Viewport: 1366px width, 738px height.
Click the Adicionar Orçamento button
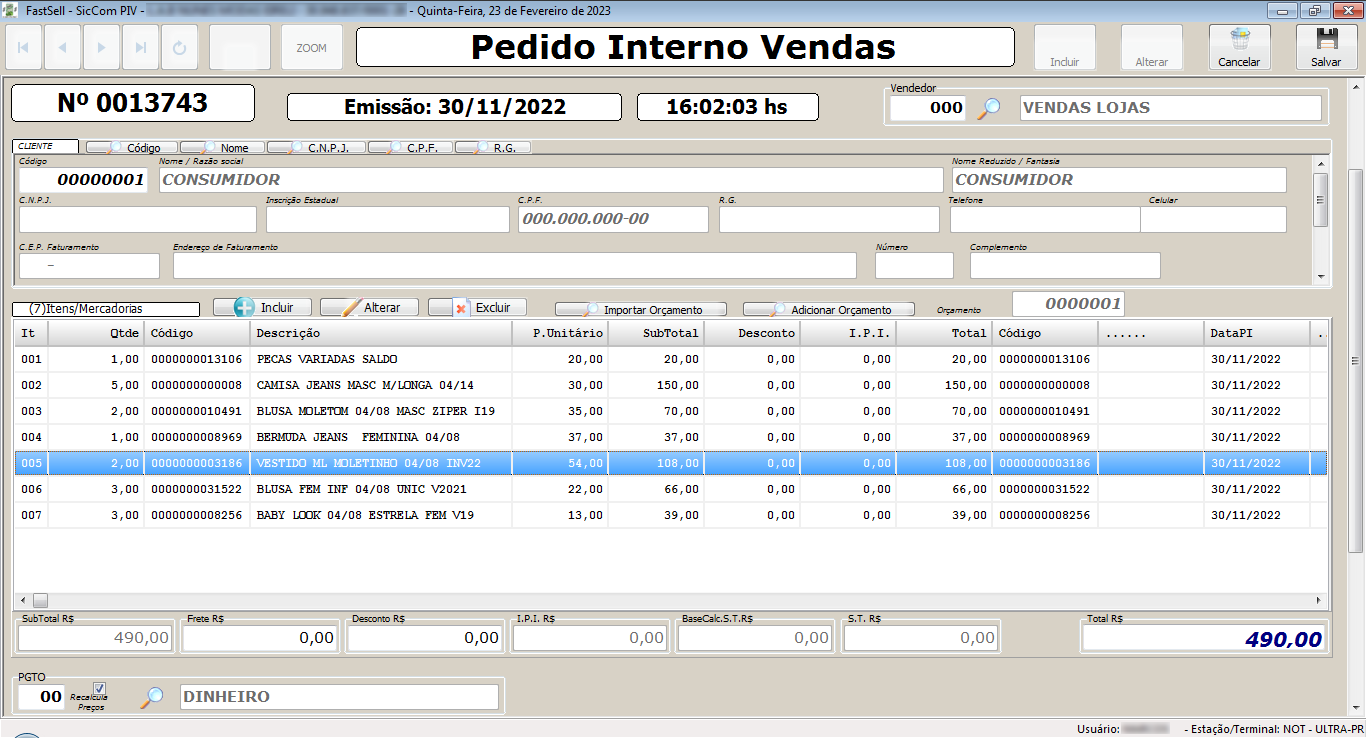point(828,307)
